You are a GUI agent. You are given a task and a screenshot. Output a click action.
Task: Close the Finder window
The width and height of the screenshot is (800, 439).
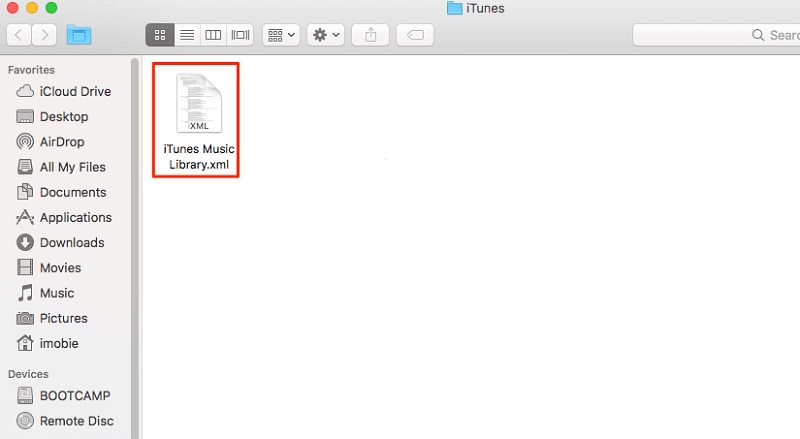12,8
